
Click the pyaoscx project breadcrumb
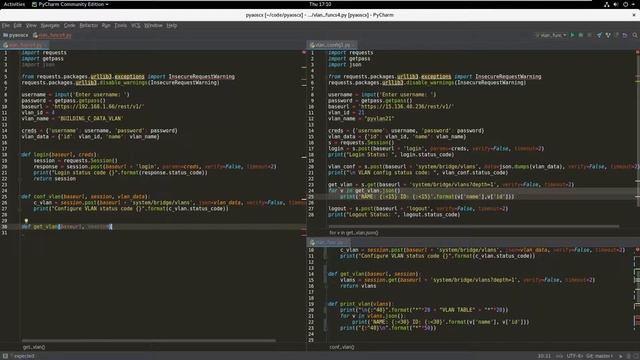16,36
